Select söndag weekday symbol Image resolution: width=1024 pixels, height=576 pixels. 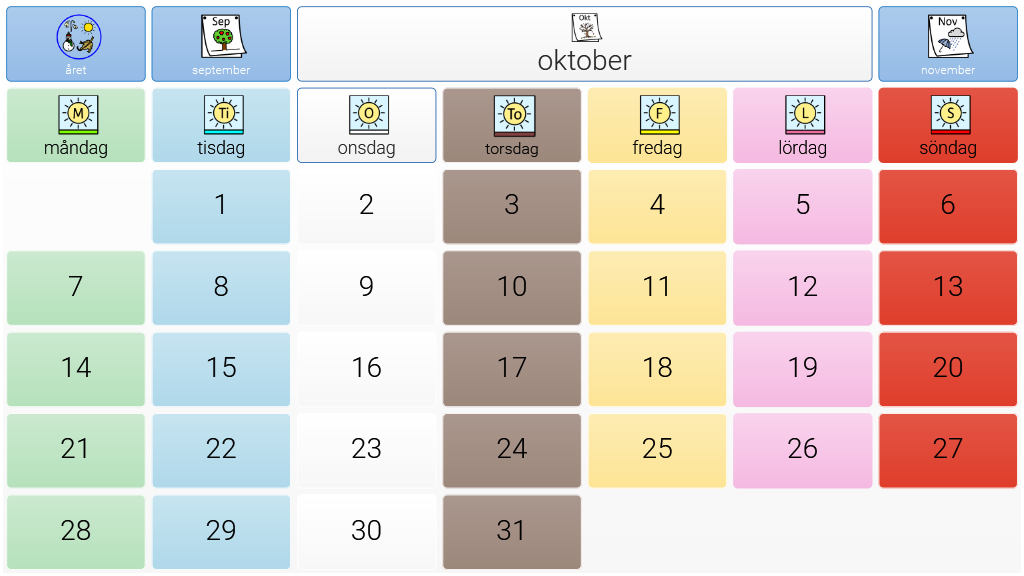tap(948, 125)
